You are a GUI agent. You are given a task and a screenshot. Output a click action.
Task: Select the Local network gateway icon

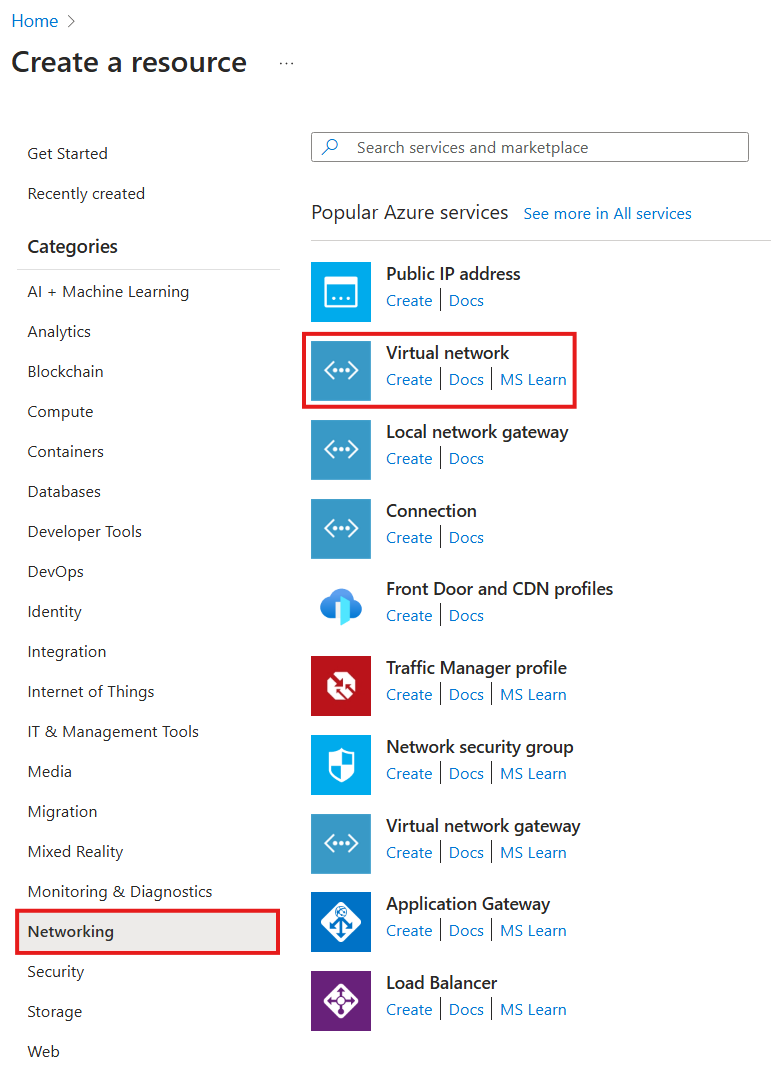point(340,450)
